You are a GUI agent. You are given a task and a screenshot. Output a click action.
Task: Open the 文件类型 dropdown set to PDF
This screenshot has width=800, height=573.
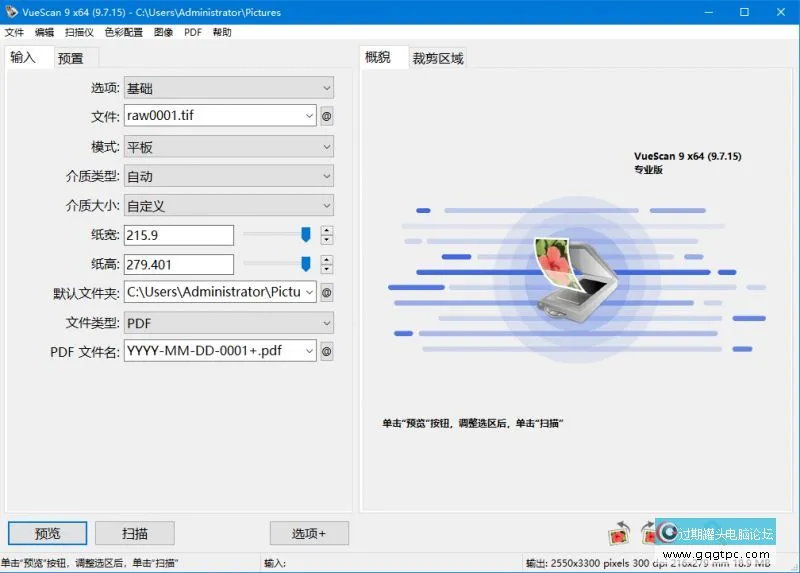[229, 323]
